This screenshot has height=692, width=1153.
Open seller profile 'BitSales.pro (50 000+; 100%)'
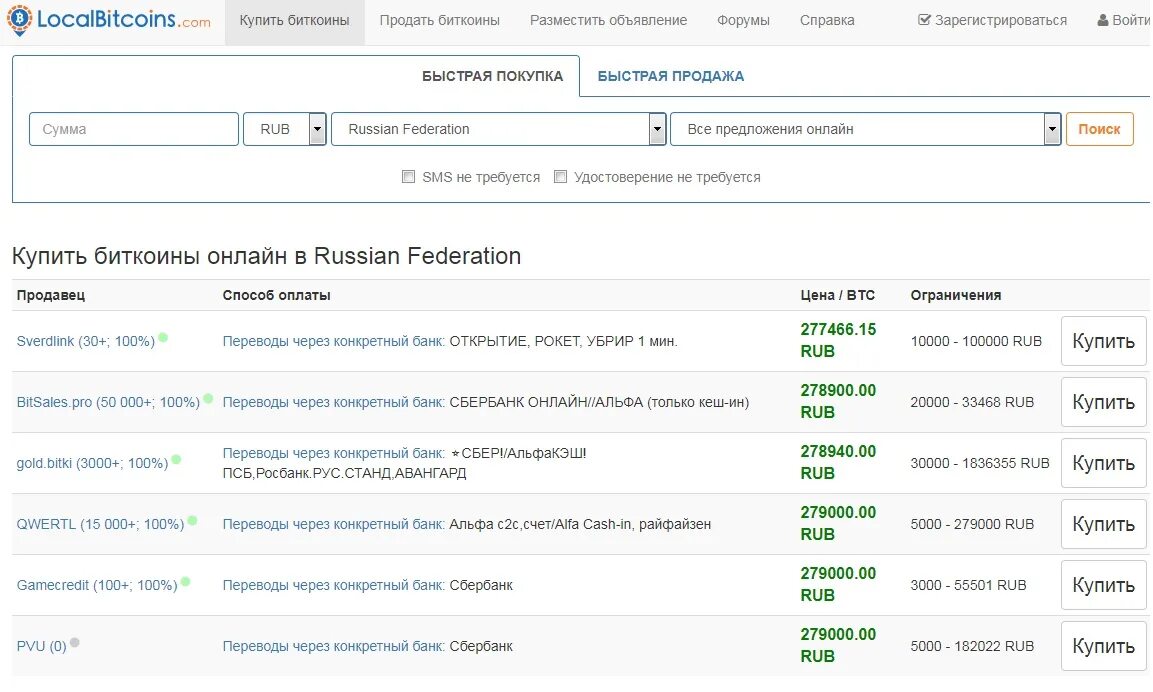tap(108, 402)
